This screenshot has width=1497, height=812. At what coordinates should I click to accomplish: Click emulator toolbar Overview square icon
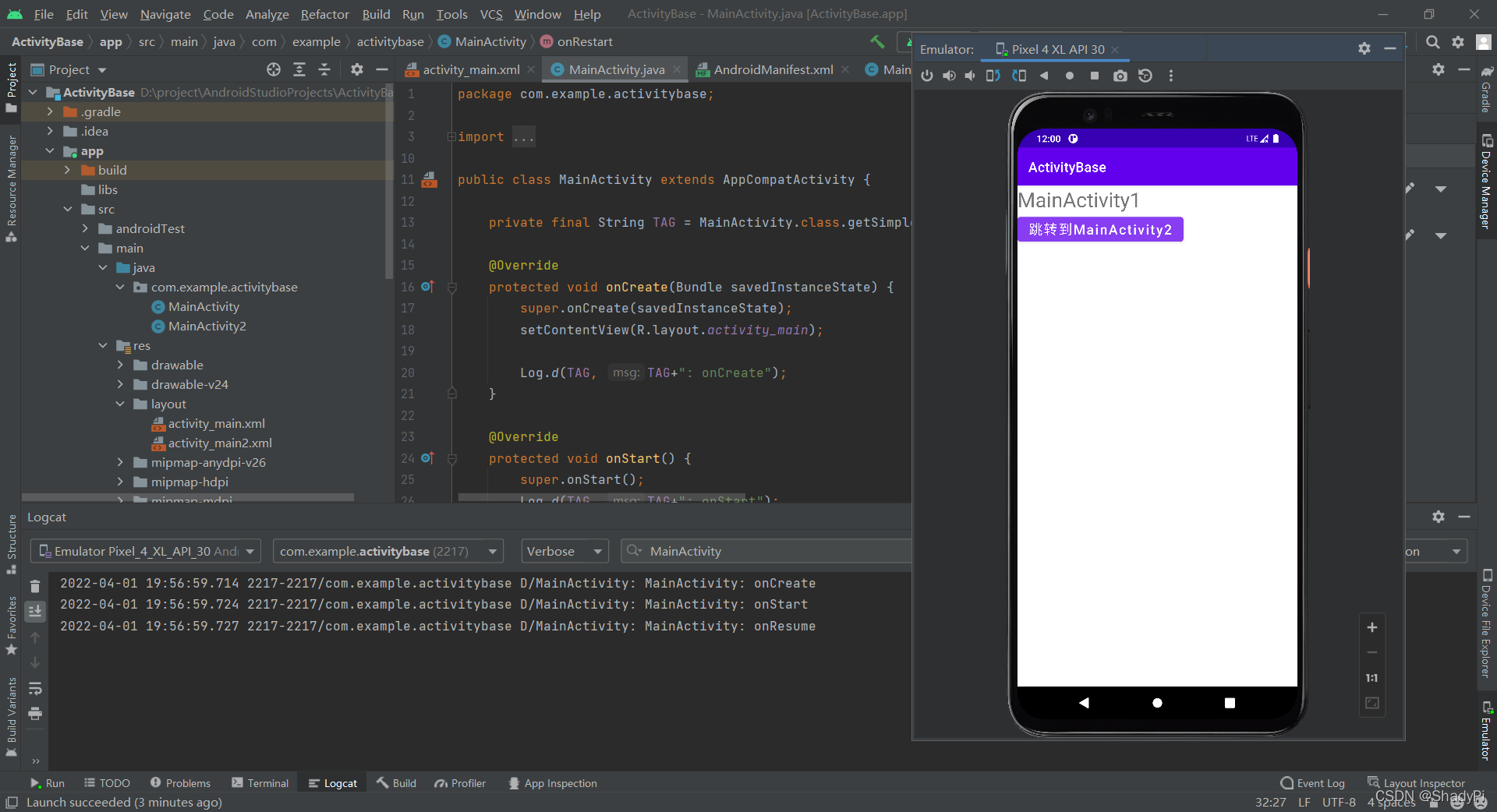pos(1095,76)
